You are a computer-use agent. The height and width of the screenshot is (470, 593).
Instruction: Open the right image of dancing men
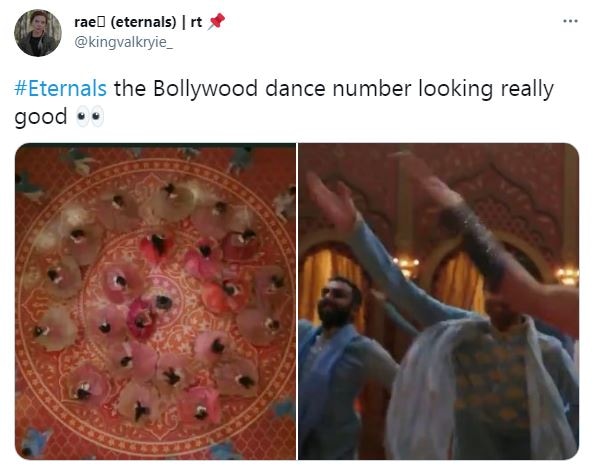click(439, 301)
